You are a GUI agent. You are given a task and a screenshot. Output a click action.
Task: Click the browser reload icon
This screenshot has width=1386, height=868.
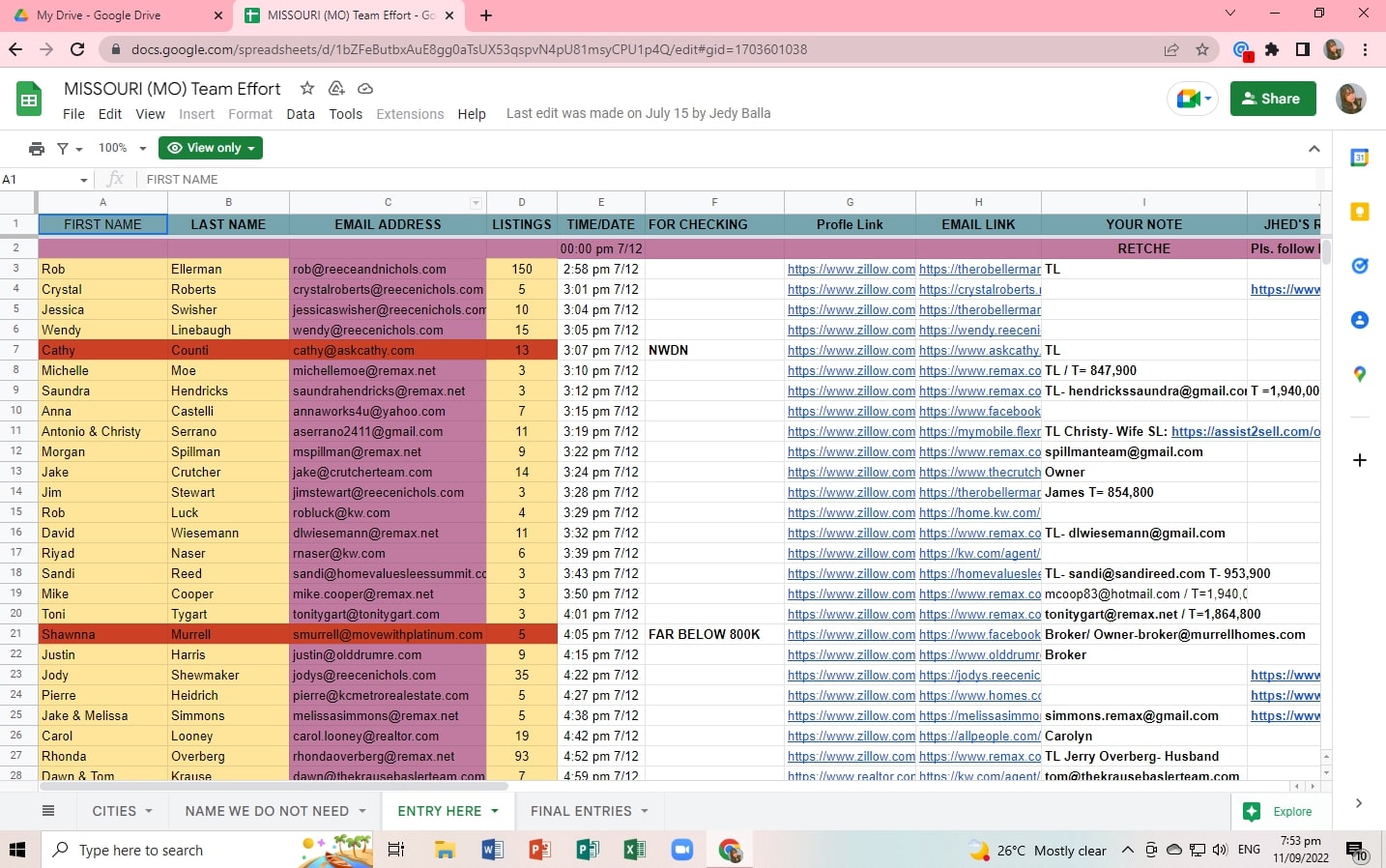coord(77,49)
